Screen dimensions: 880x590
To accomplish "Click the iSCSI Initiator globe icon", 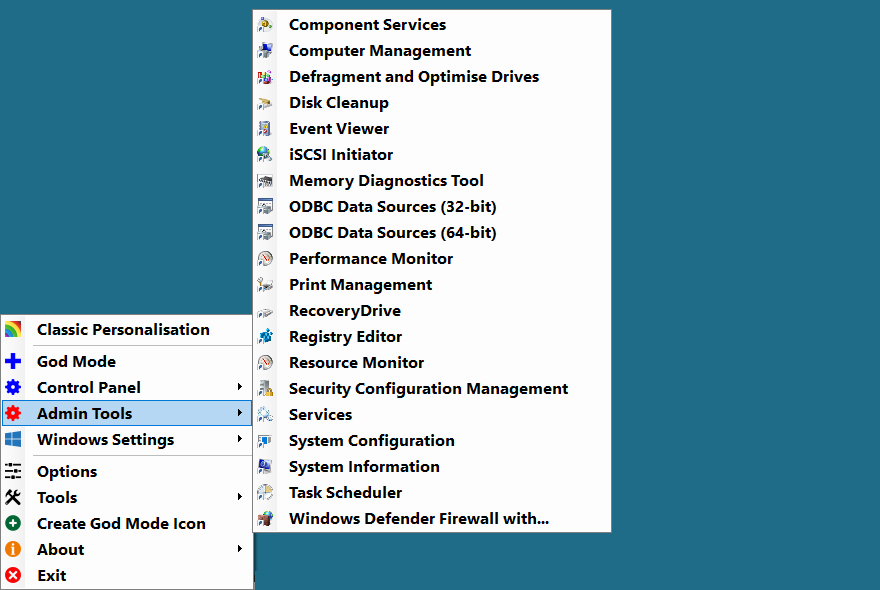I will [x=265, y=154].
